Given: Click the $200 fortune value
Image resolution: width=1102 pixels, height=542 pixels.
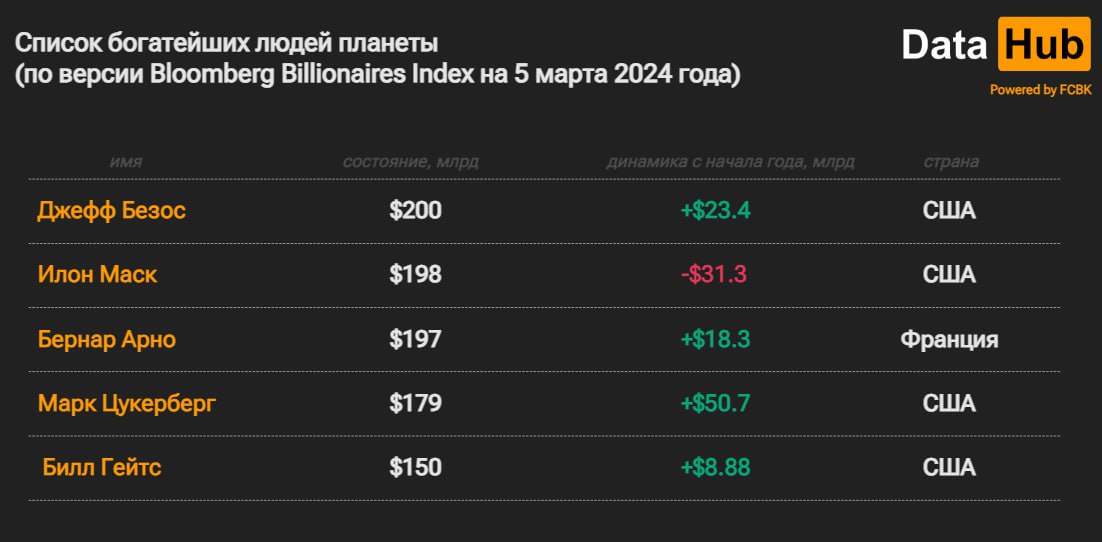Looking at the screenshot, I should coord(415,211).
